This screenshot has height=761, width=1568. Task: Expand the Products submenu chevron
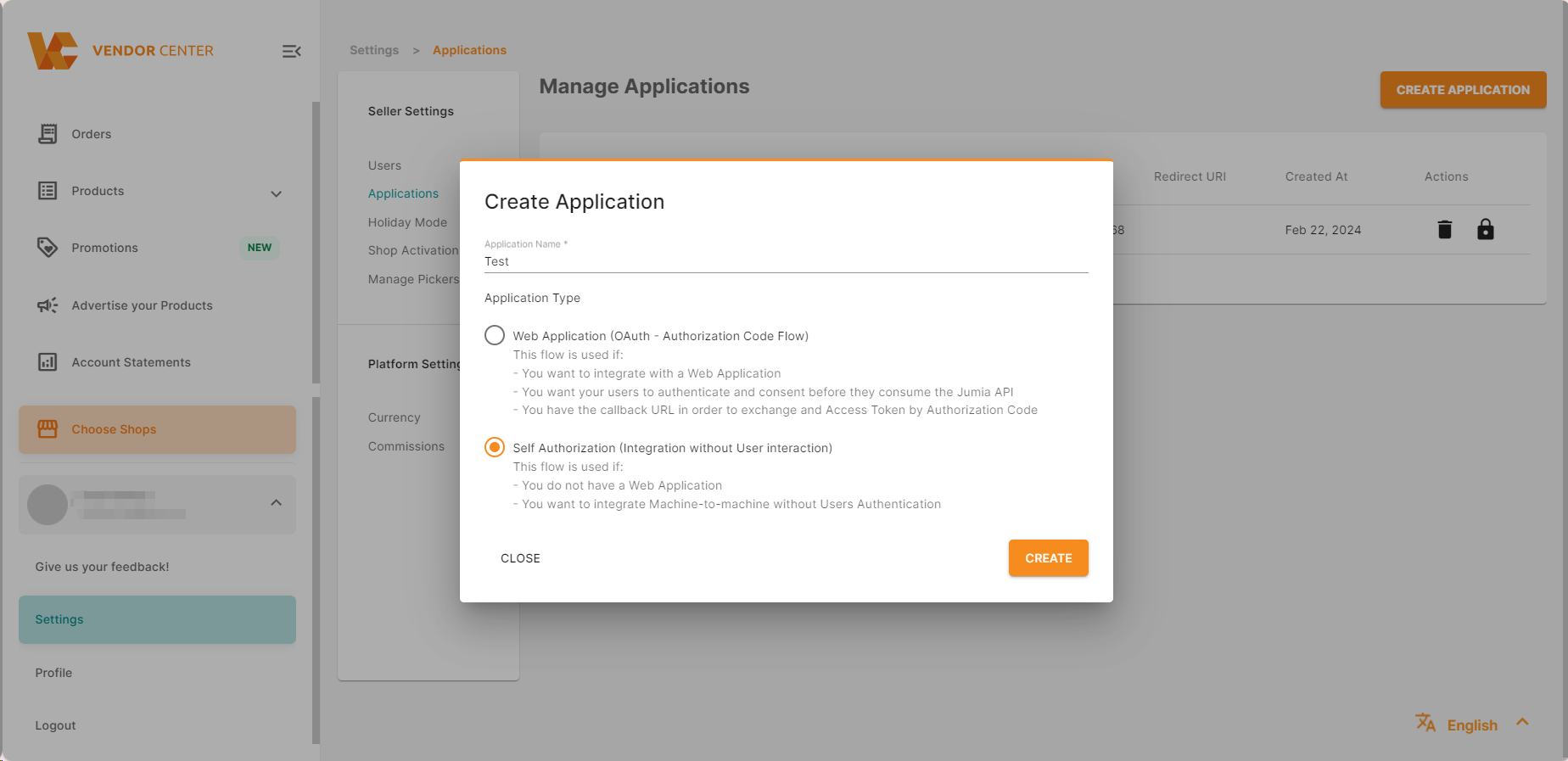[x=276, y=193]
